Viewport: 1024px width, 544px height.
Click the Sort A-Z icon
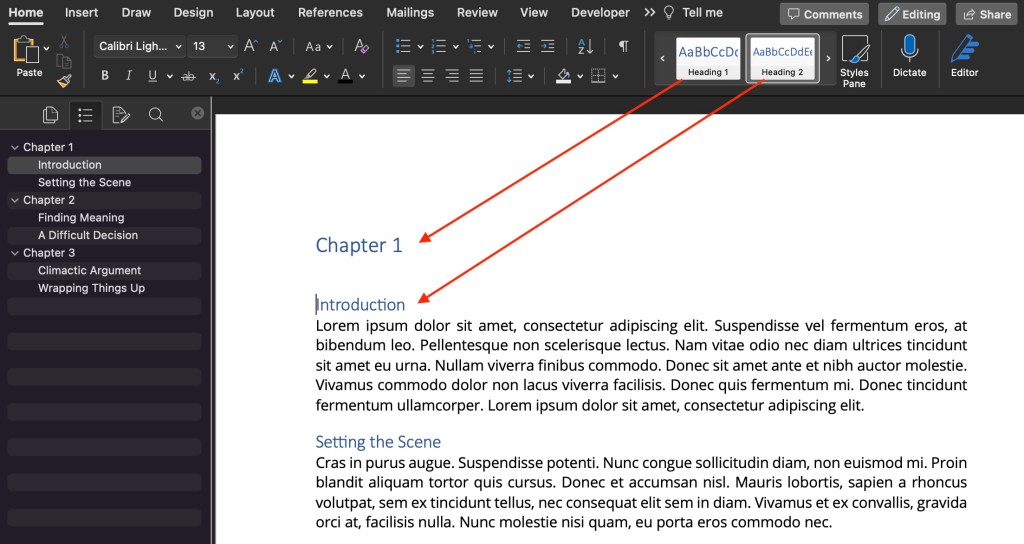click(x=586, y=47)
